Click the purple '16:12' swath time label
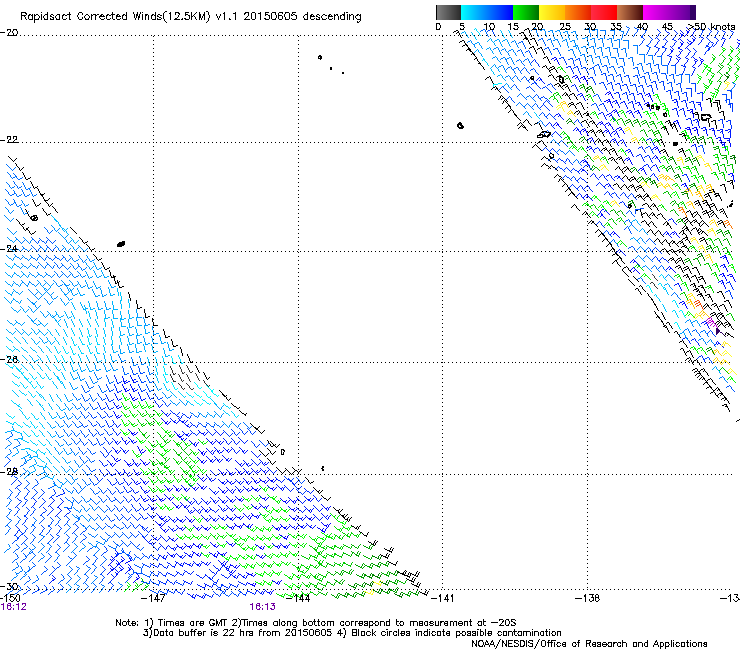The width and height of the screenshot is (740, 650). [x=14, y=607]
